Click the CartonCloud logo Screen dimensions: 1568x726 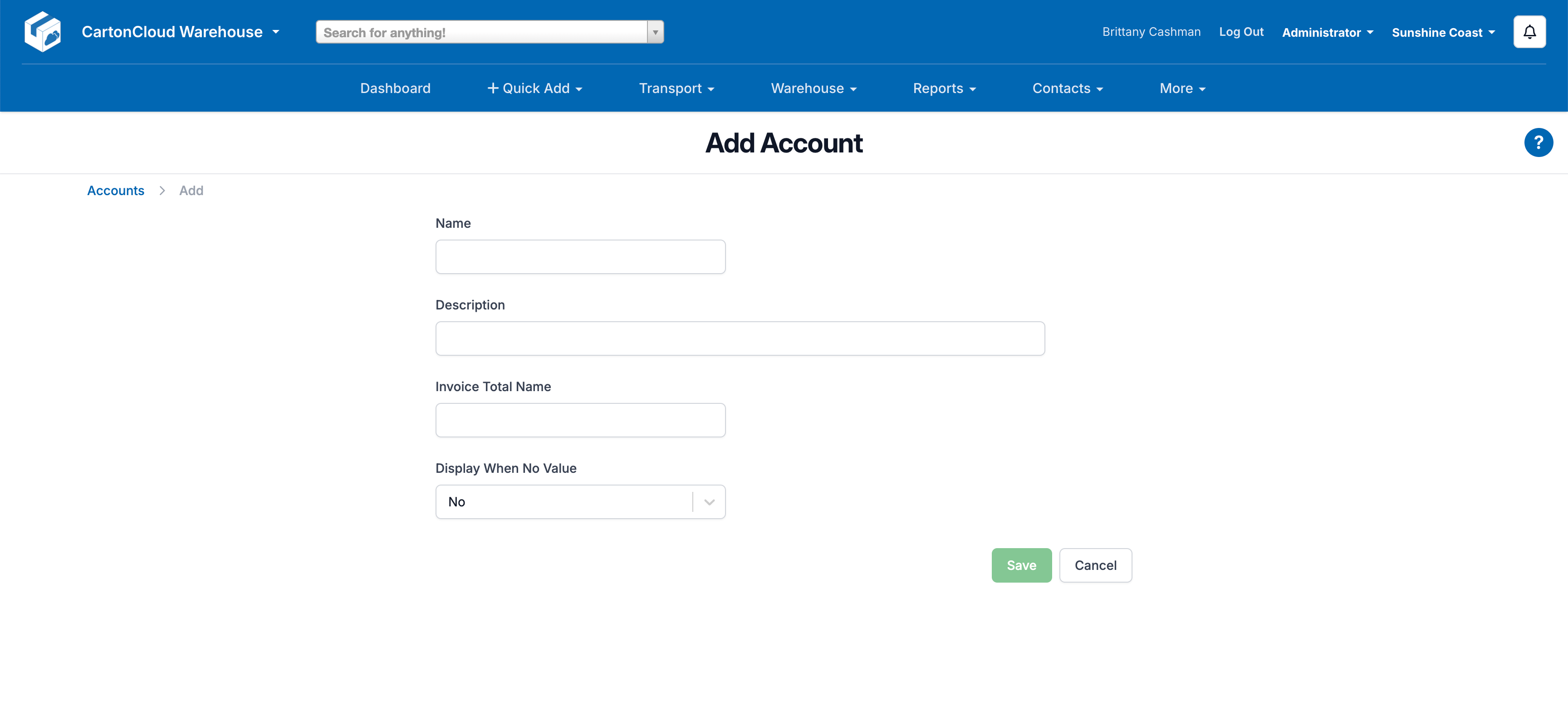pos(43,31)
